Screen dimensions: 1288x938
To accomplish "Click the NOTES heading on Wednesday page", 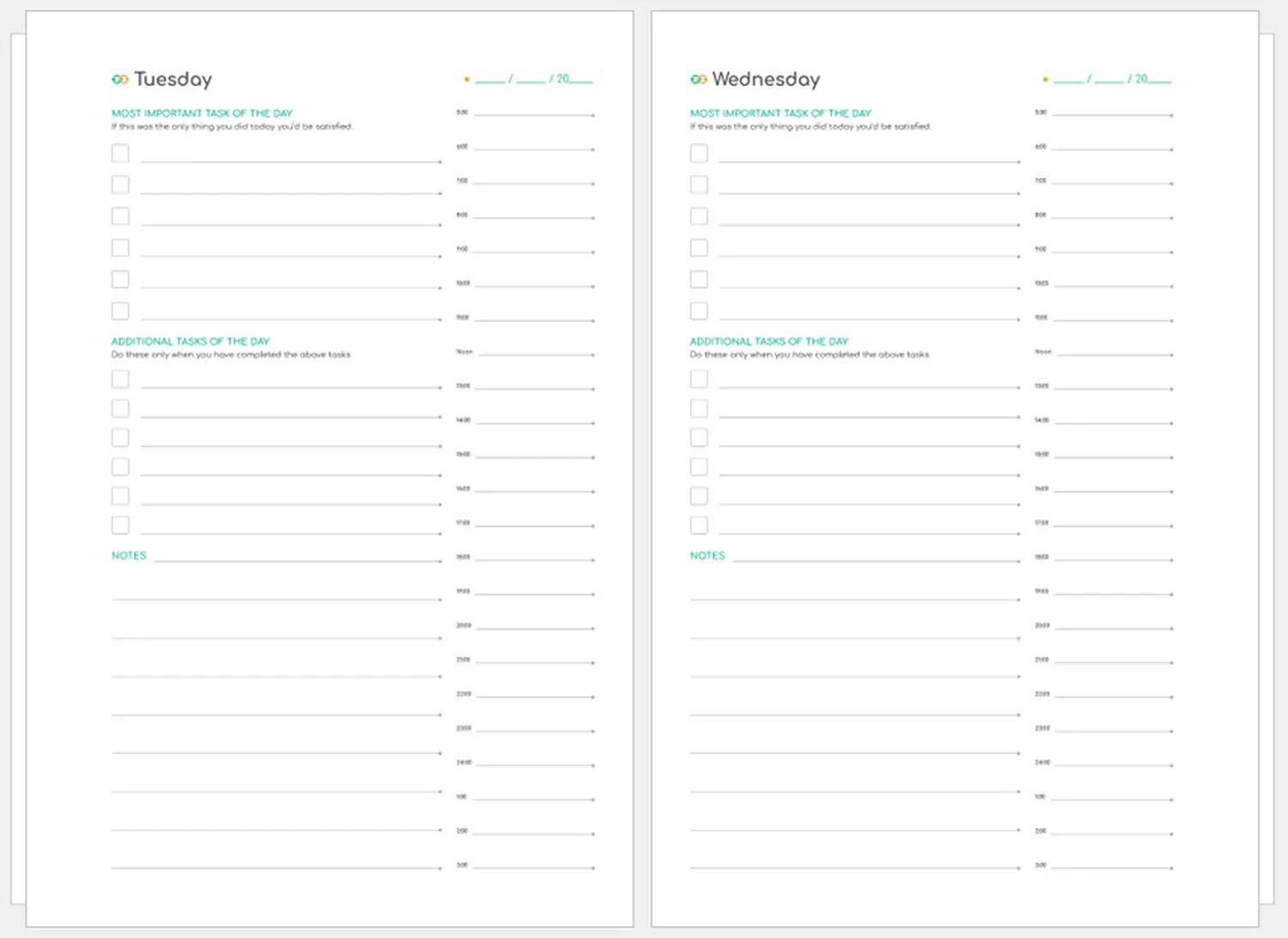I will [708, 556].
